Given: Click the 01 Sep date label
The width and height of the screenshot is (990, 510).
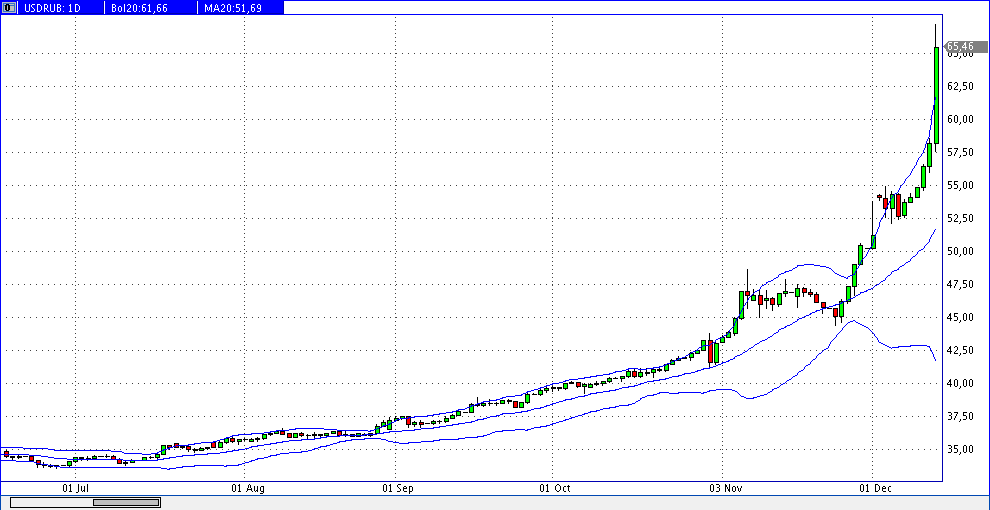Looking at the screenshot, I should 396,489.
